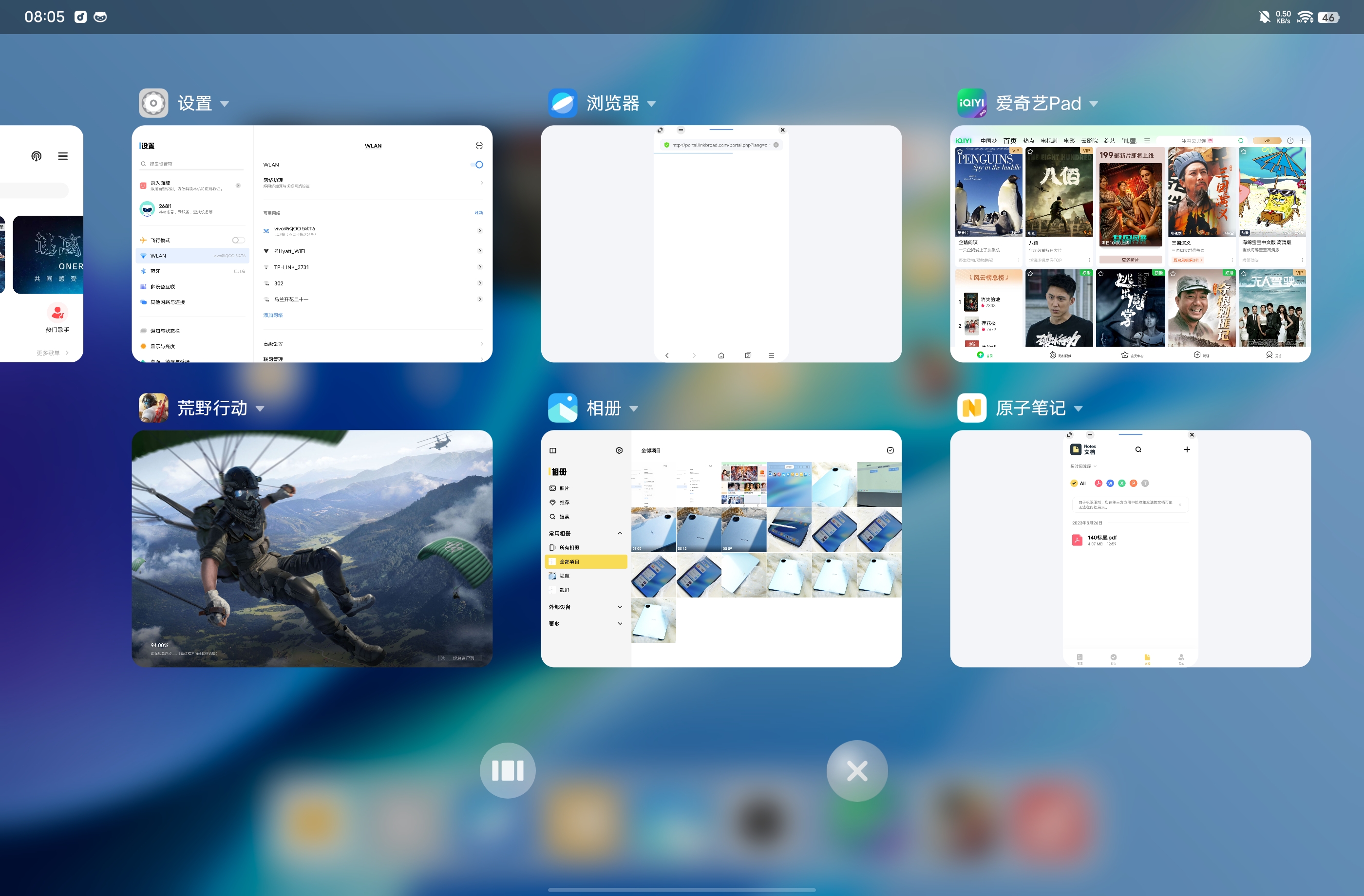Select 多设备互联 in the settings sidebar
Image resolution: width=1364 pixels, height=896 pixels.
point(192,286)
